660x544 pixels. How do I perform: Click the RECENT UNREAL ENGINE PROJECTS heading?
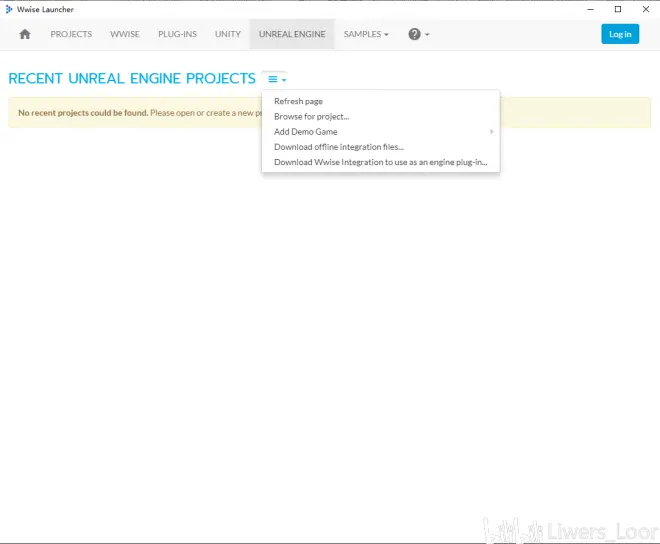tap(132, 79)
